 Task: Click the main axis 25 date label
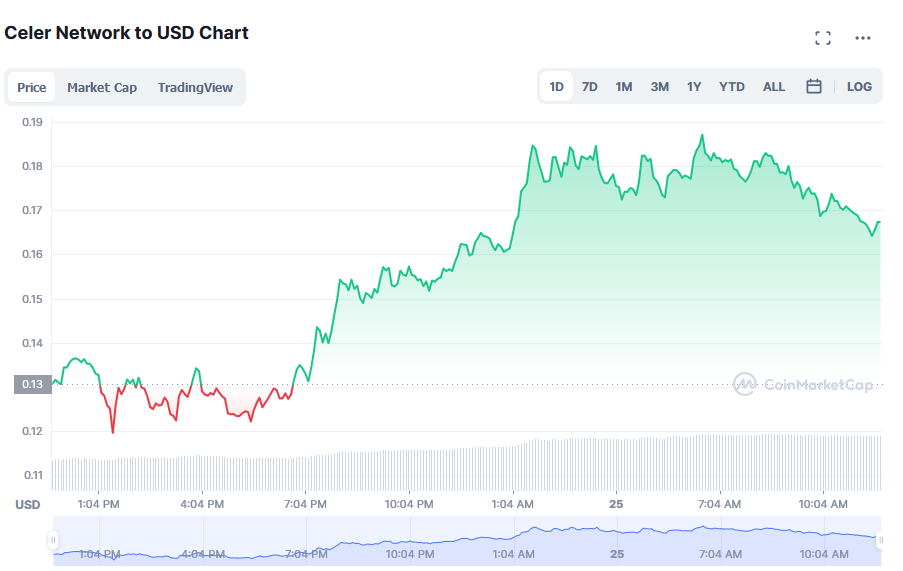(616, 504)
